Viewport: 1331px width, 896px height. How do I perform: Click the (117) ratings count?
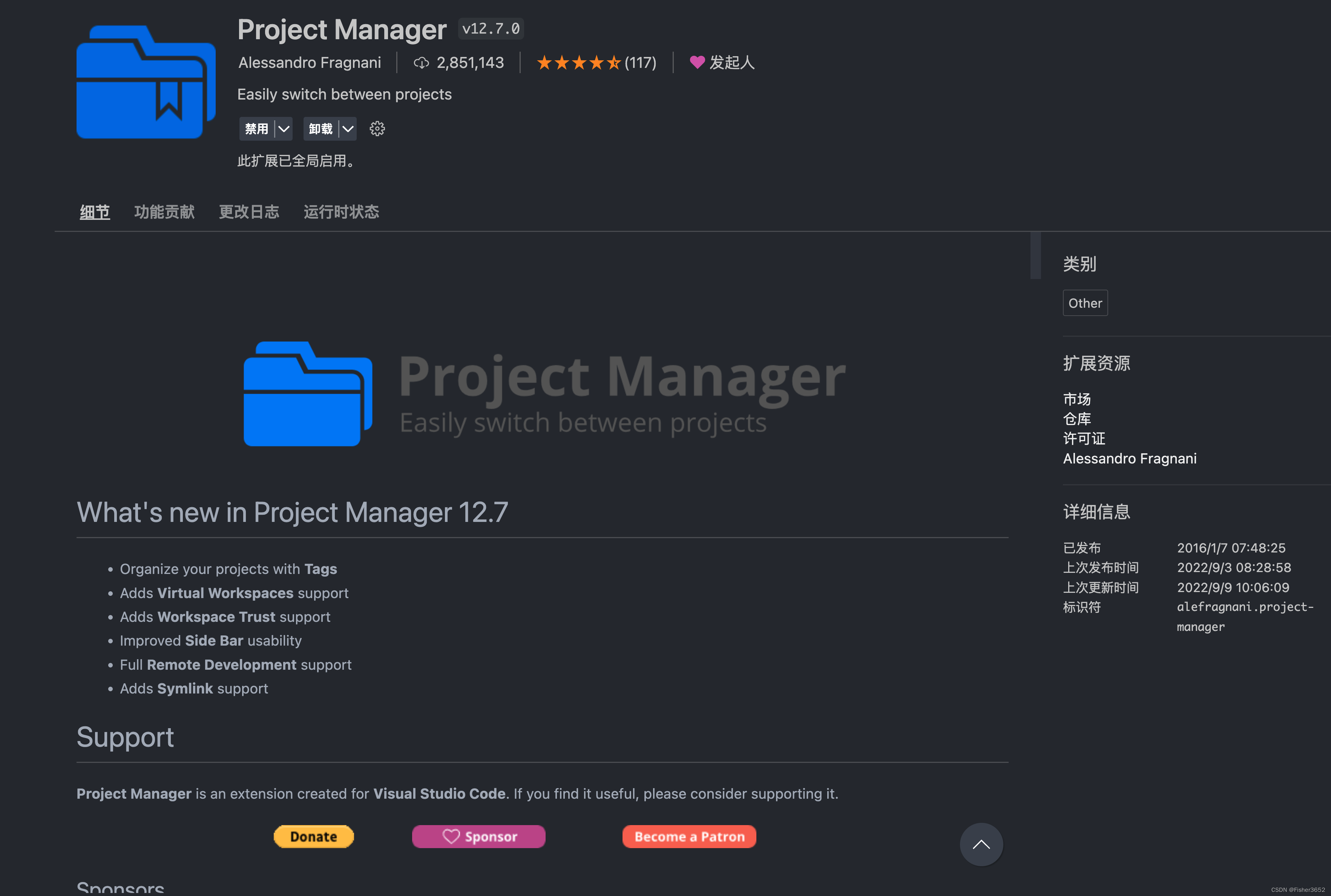pos(640,62)
